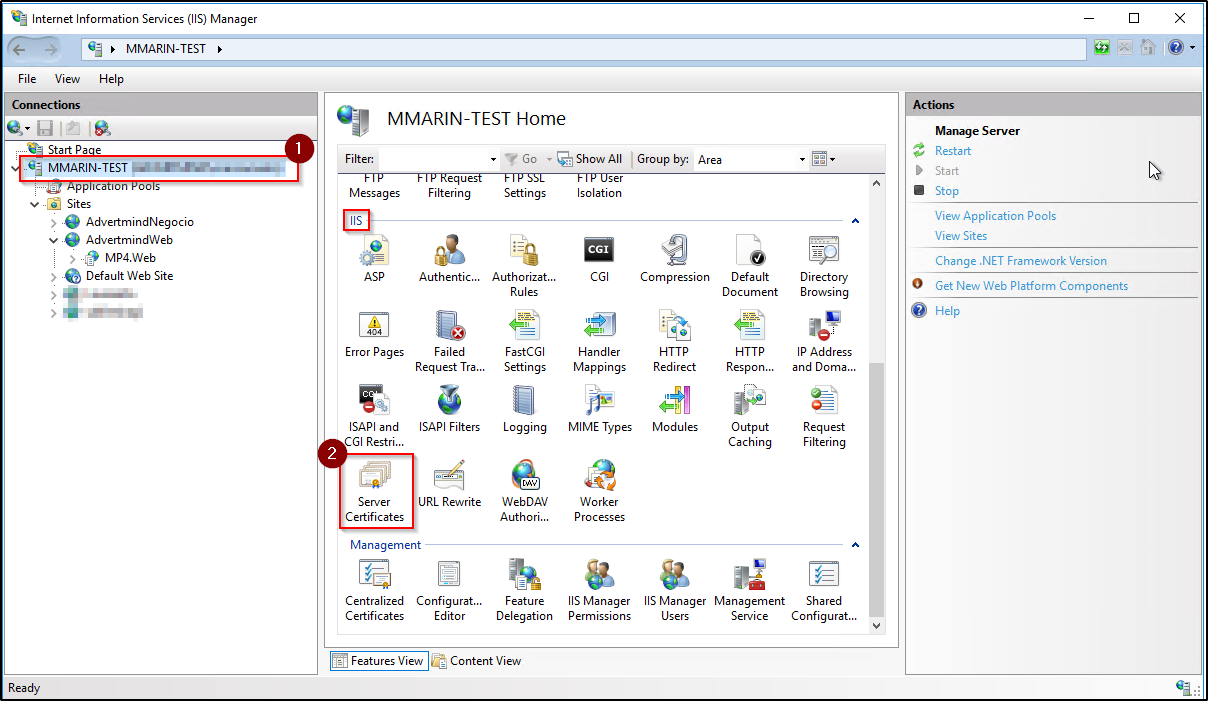Viewport: 1208px width, 701px height.
Task: Expand the AdvertmindNegocio site node
Action: click(54, 222)
